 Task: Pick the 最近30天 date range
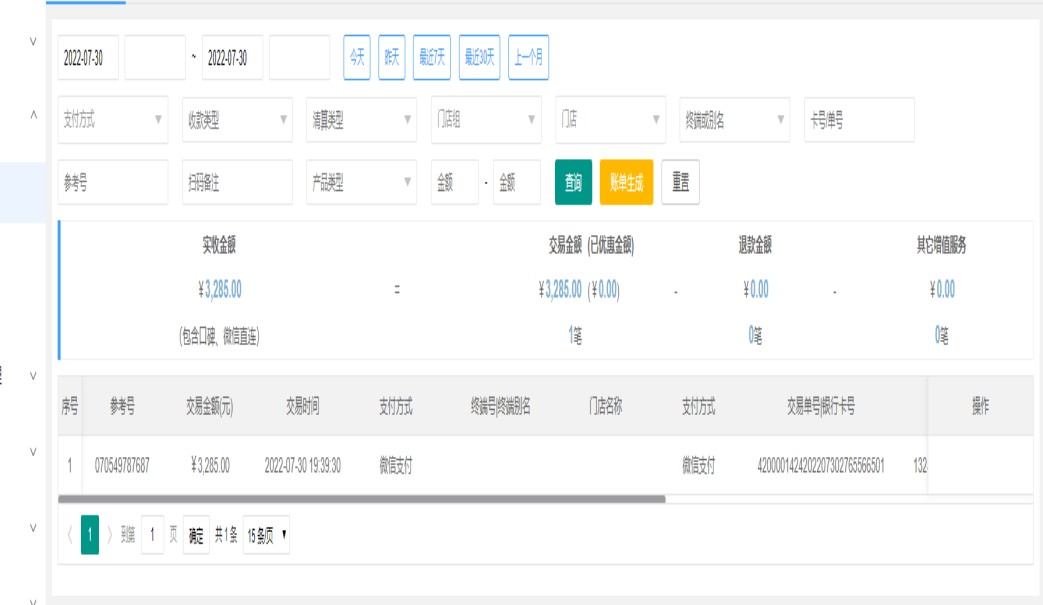tap(480, 58)
